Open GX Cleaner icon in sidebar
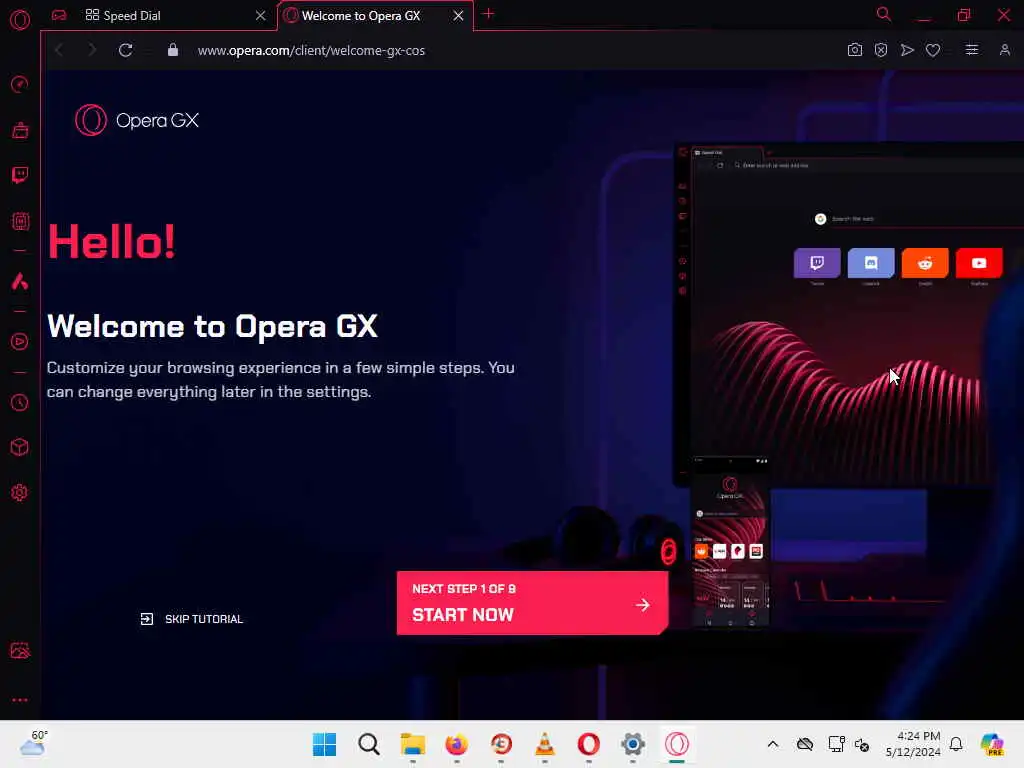Viewport: 1024px width, 768px height. tap(20, 130)
